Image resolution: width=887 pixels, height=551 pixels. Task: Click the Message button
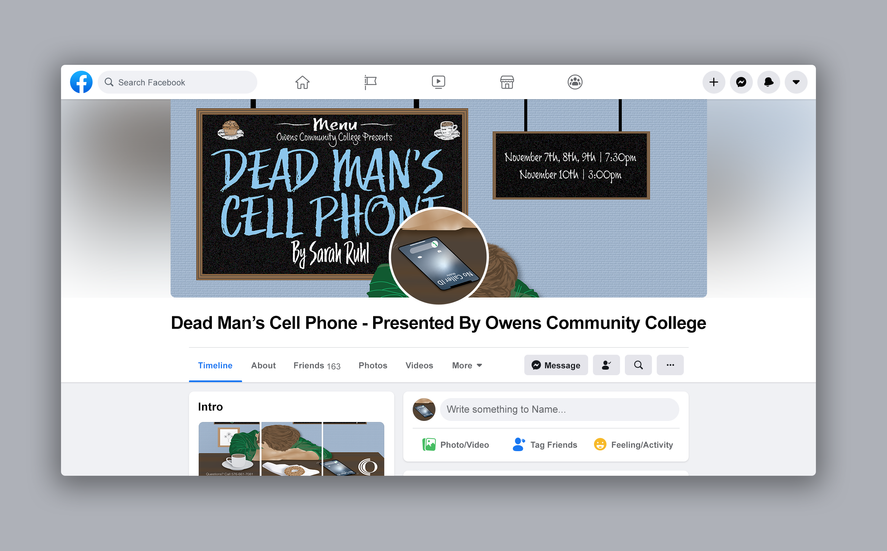[556, 365]
